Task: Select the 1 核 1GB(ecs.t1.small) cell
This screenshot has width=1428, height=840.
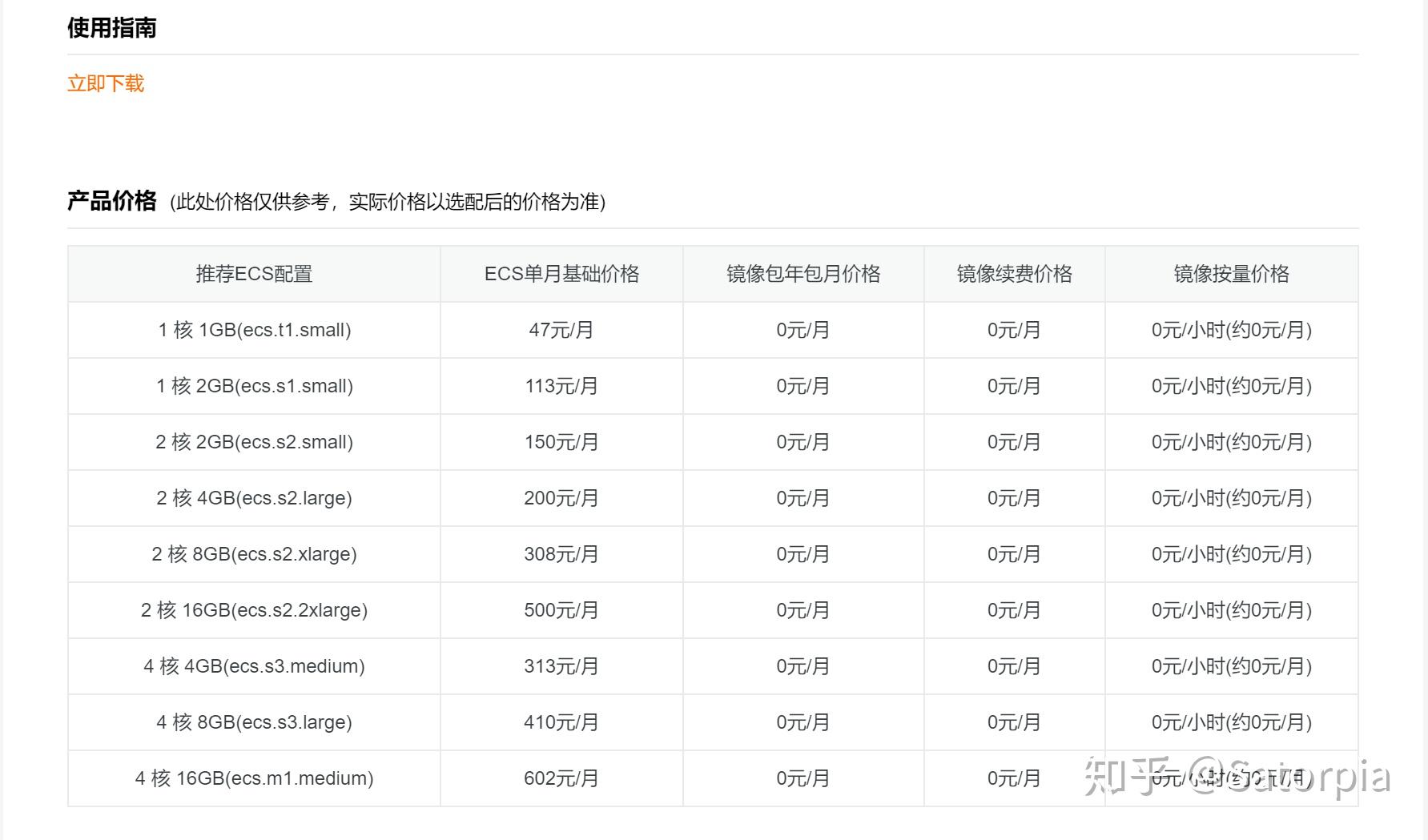Action: pos(254,330)
